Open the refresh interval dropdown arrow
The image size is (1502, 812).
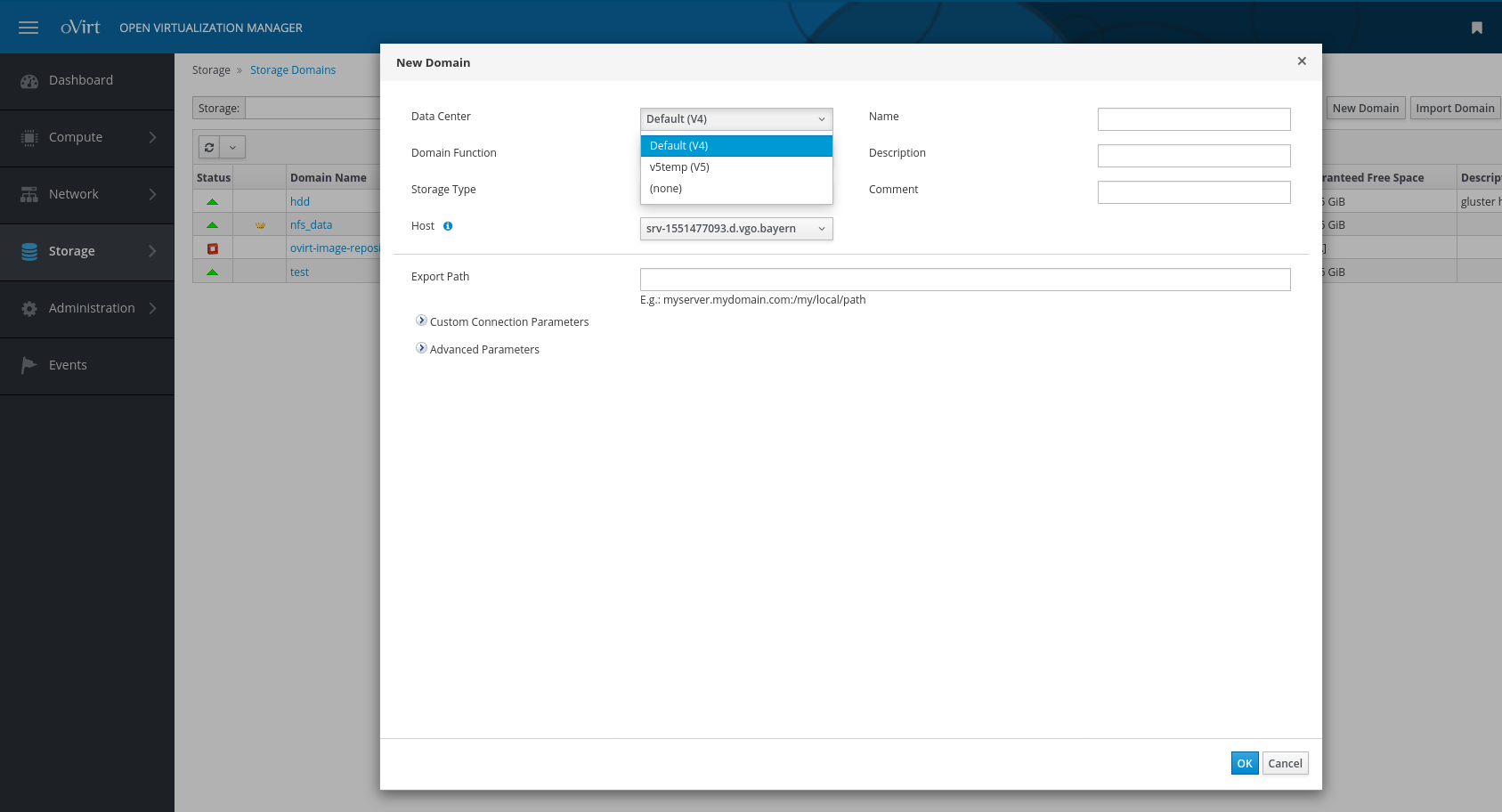coord(233,148)
